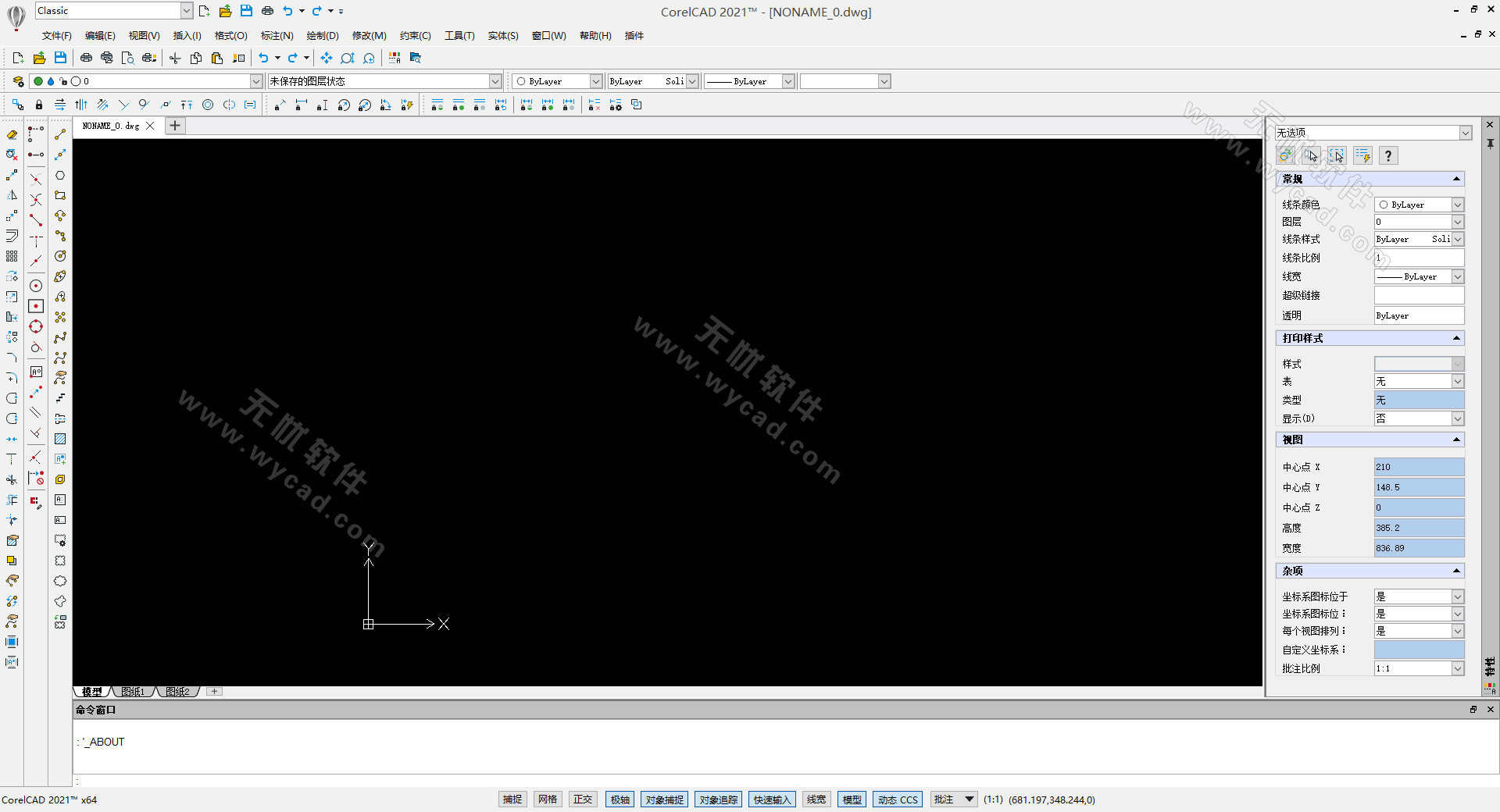Select the Print Preview tool
The width and height of the screenshot is (1500, 812).
coord(127,58)
